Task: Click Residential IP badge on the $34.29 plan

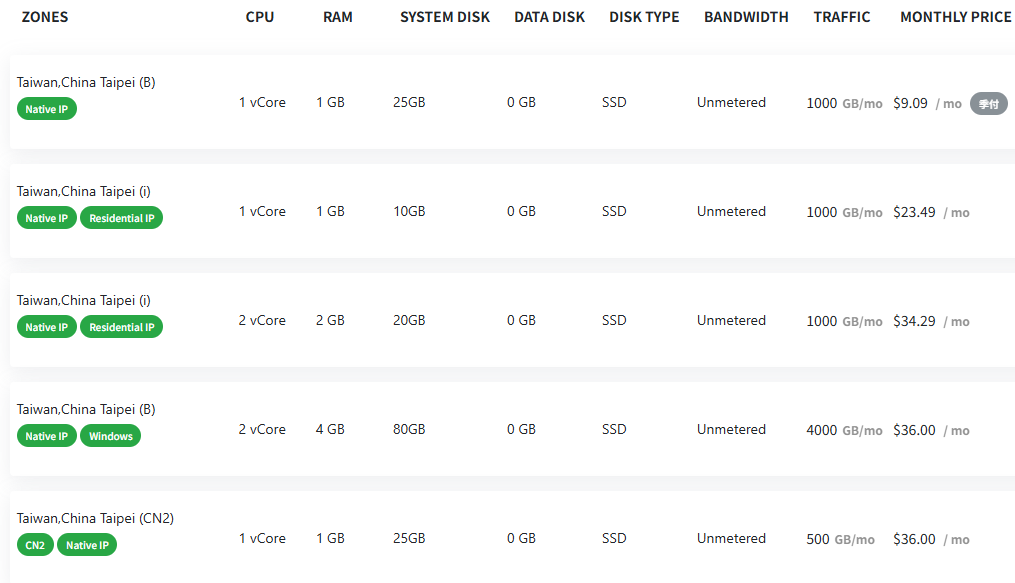Action: tap(122, 327)
